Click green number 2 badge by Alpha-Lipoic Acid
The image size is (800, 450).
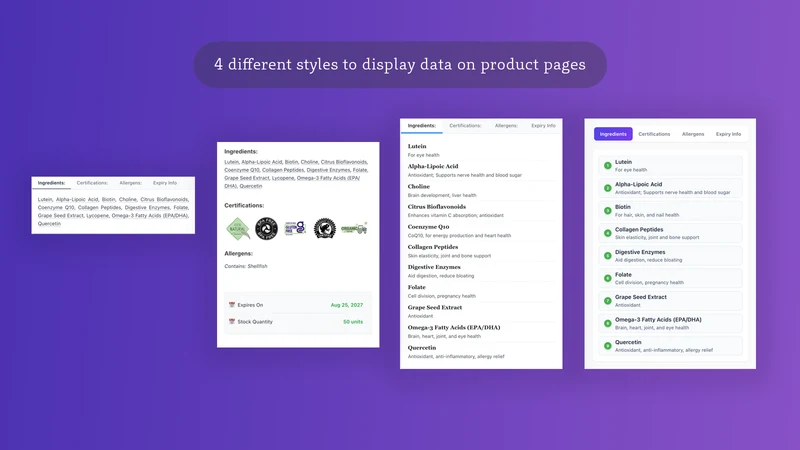point(608,188)
